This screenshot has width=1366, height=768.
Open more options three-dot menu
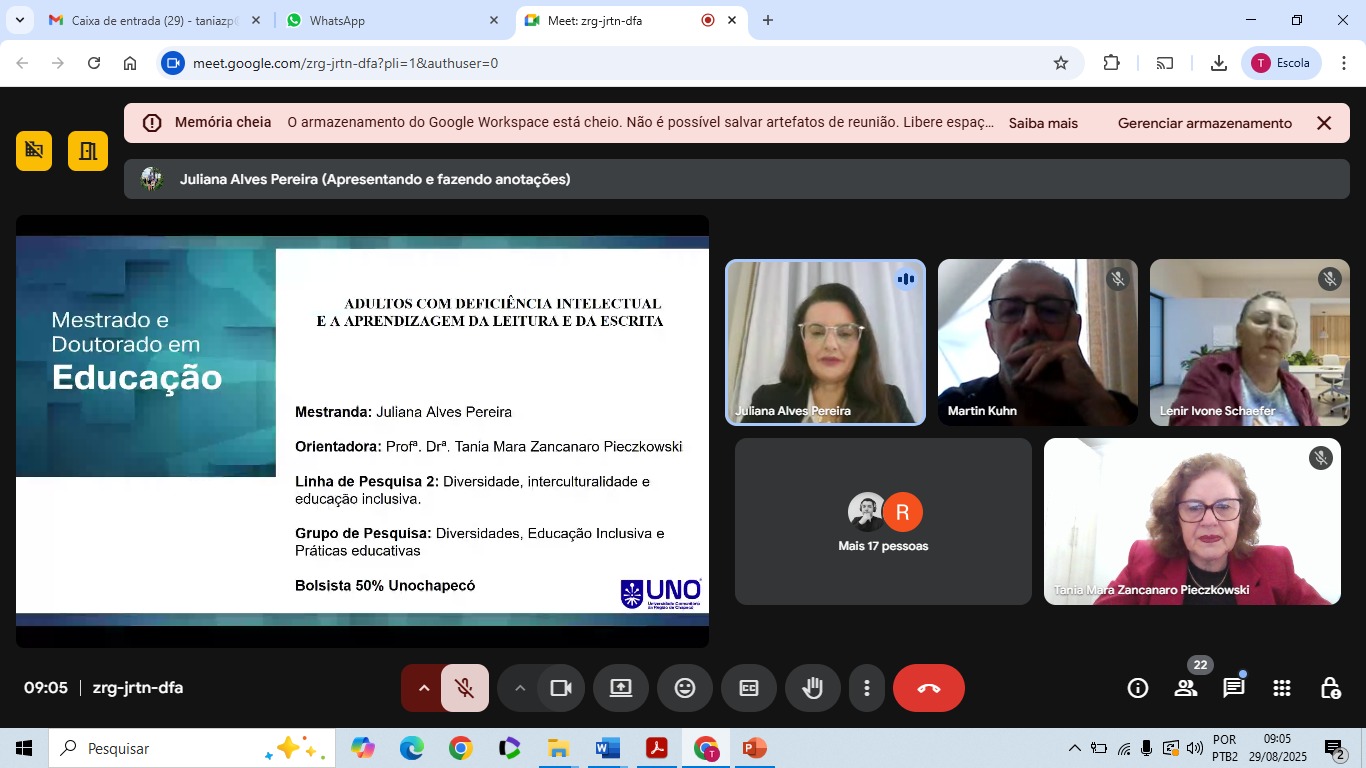[x=866, y=688]
